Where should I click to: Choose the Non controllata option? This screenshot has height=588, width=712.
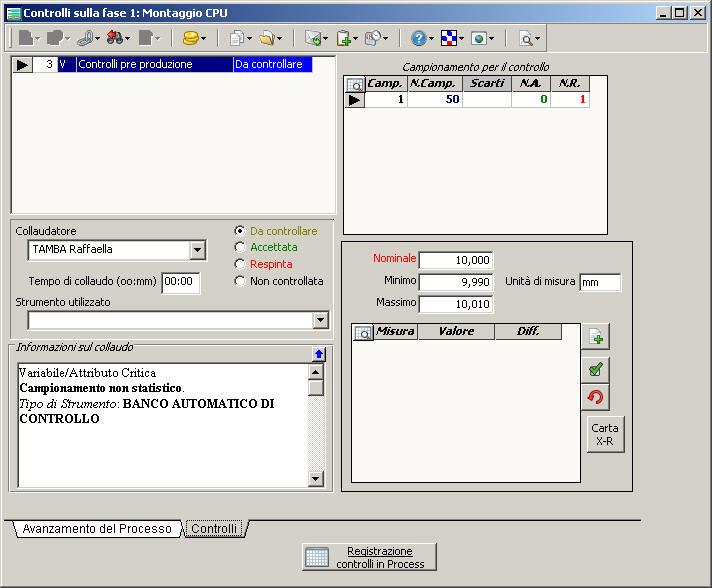click(x=239, y=281)
